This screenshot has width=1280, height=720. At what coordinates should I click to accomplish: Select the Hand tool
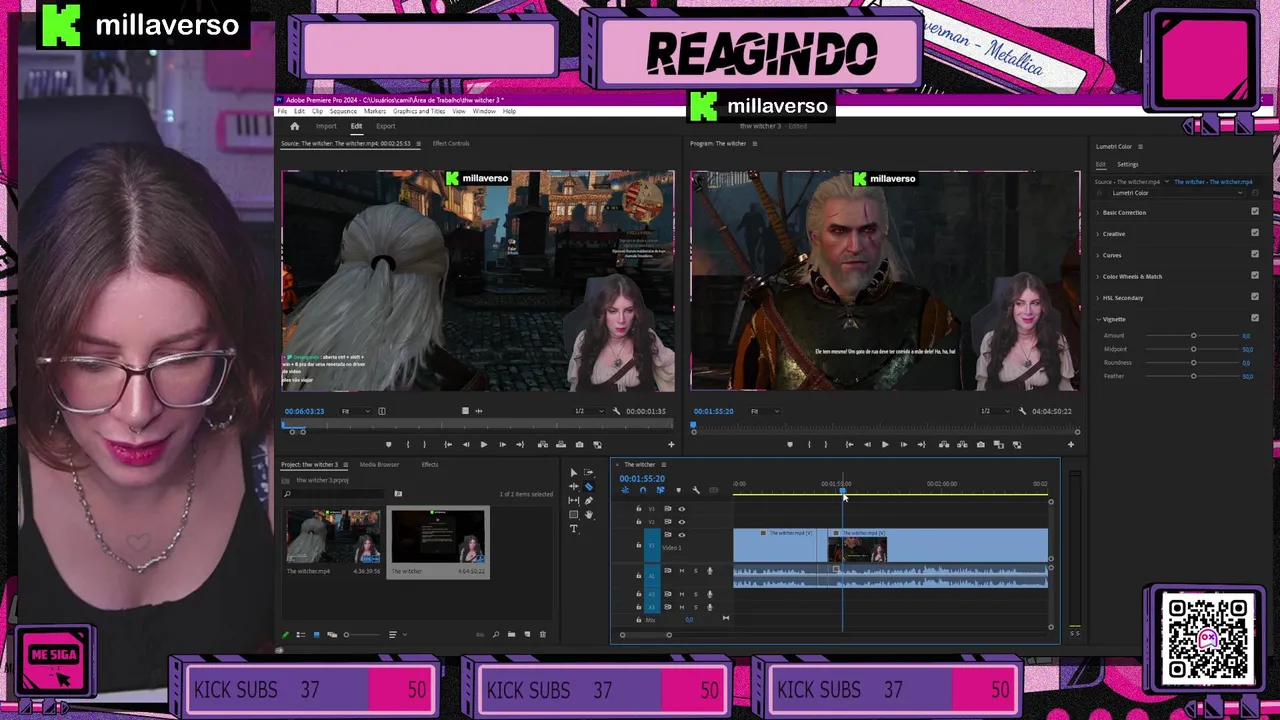pos(589,514)
